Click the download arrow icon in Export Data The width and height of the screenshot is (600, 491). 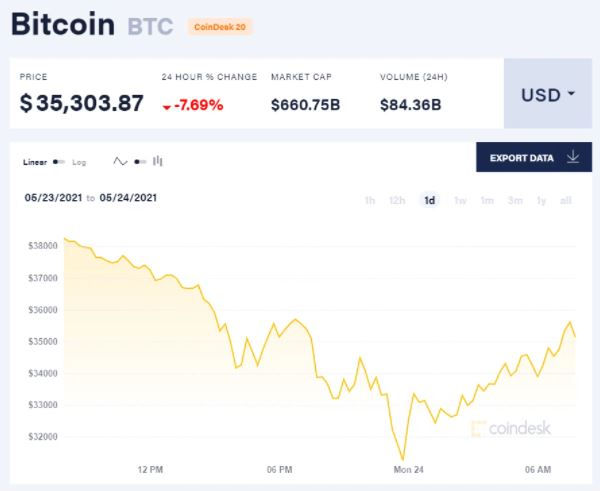(573, 157)
